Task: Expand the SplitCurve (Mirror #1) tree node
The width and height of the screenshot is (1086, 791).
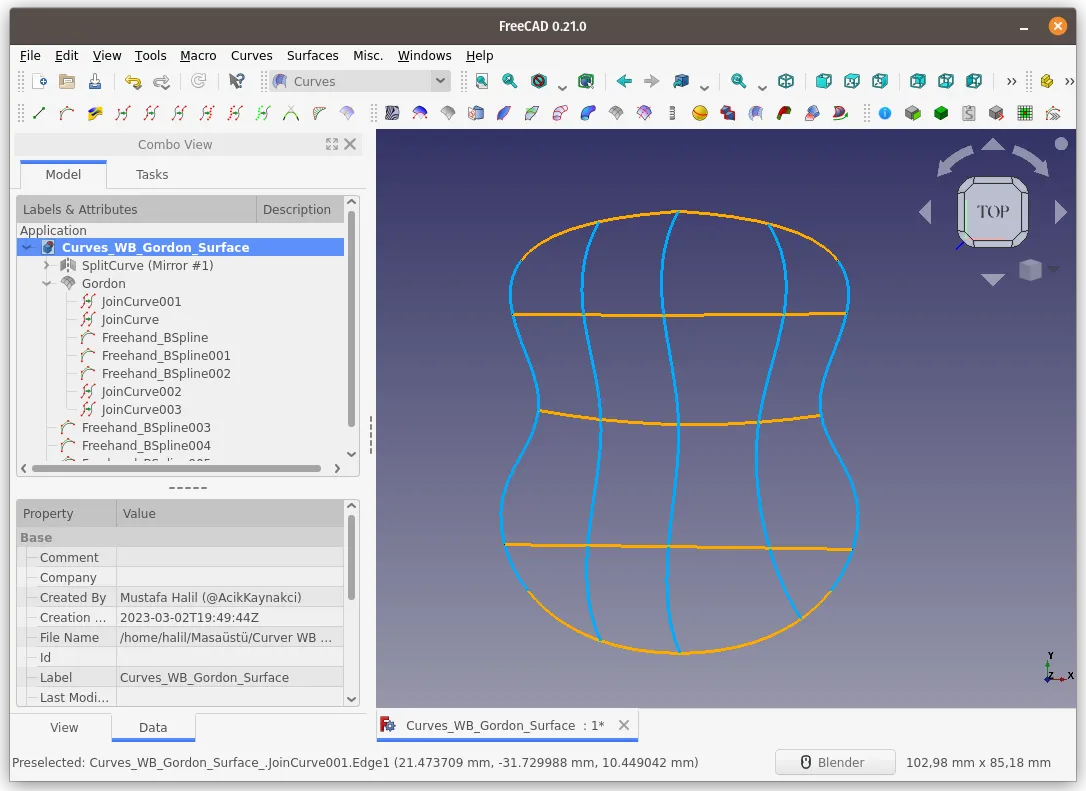Action: click(46, 265)
